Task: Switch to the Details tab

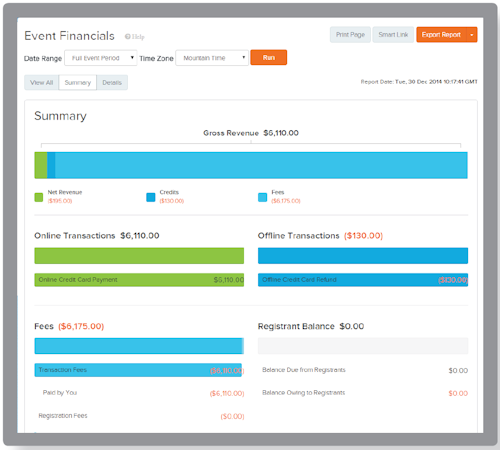Action: pyautogui.click(x=112, y=83)
